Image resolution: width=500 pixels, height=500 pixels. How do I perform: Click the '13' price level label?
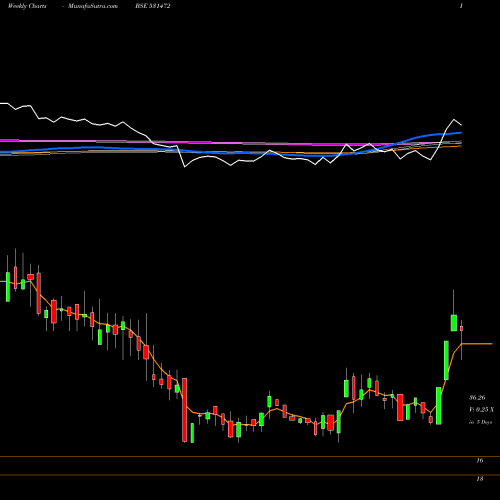click(x=480, y=479)
